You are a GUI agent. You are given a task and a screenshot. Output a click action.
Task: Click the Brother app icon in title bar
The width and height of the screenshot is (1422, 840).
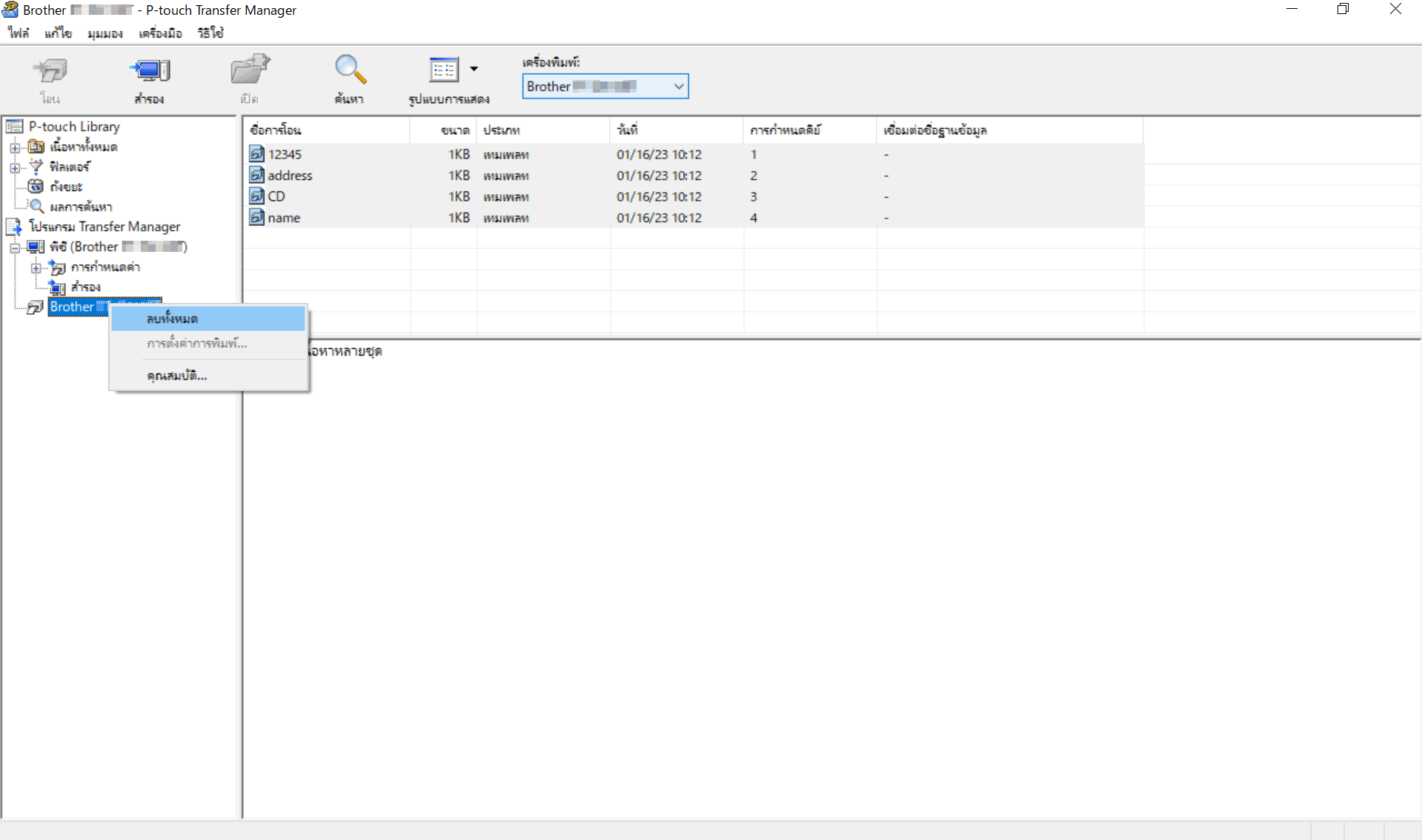coord(10,10)
